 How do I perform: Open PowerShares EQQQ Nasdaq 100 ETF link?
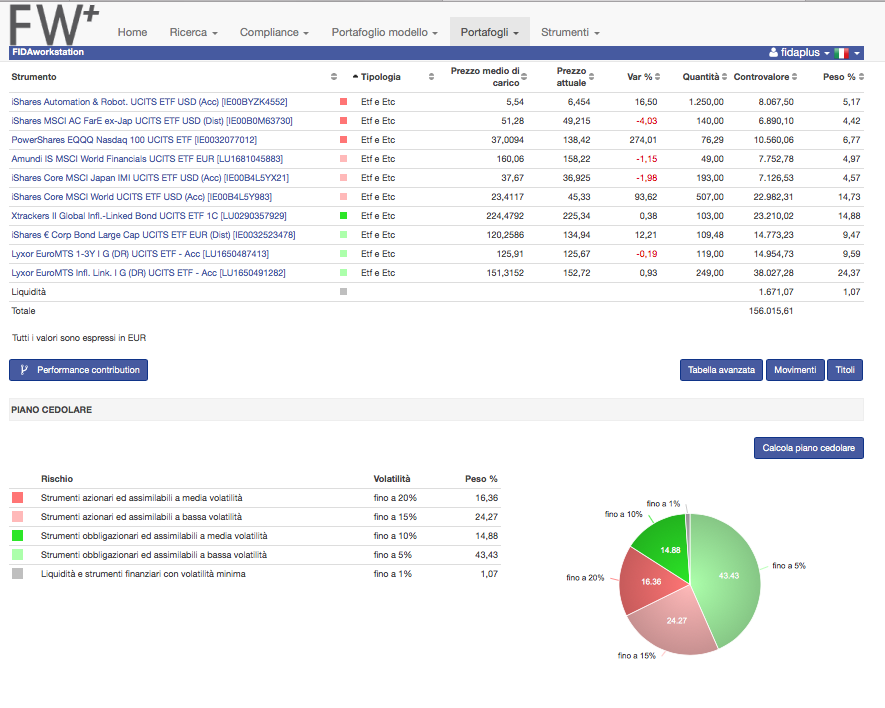tap(134, 140)
